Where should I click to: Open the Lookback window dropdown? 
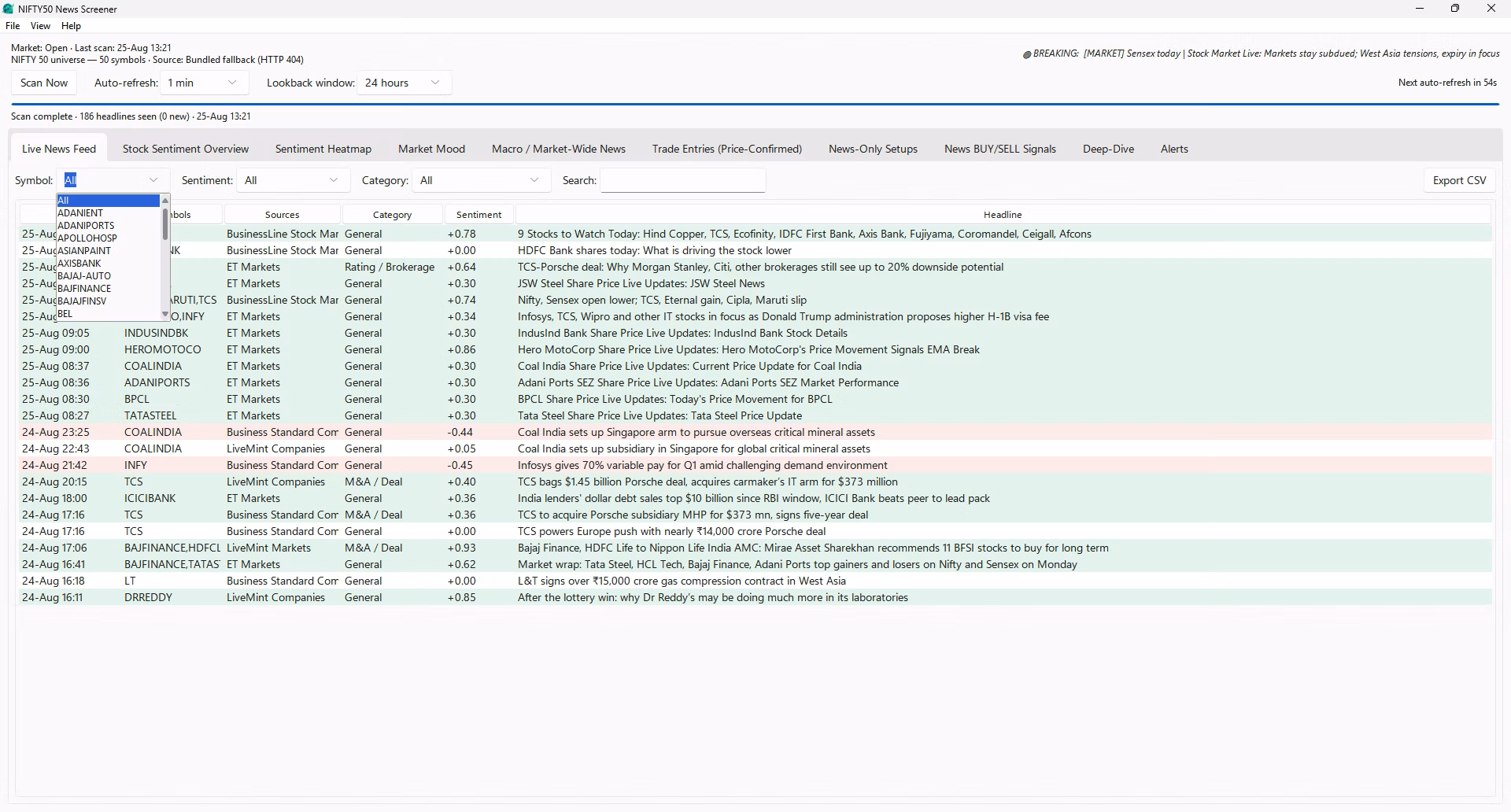coord(405,83)
